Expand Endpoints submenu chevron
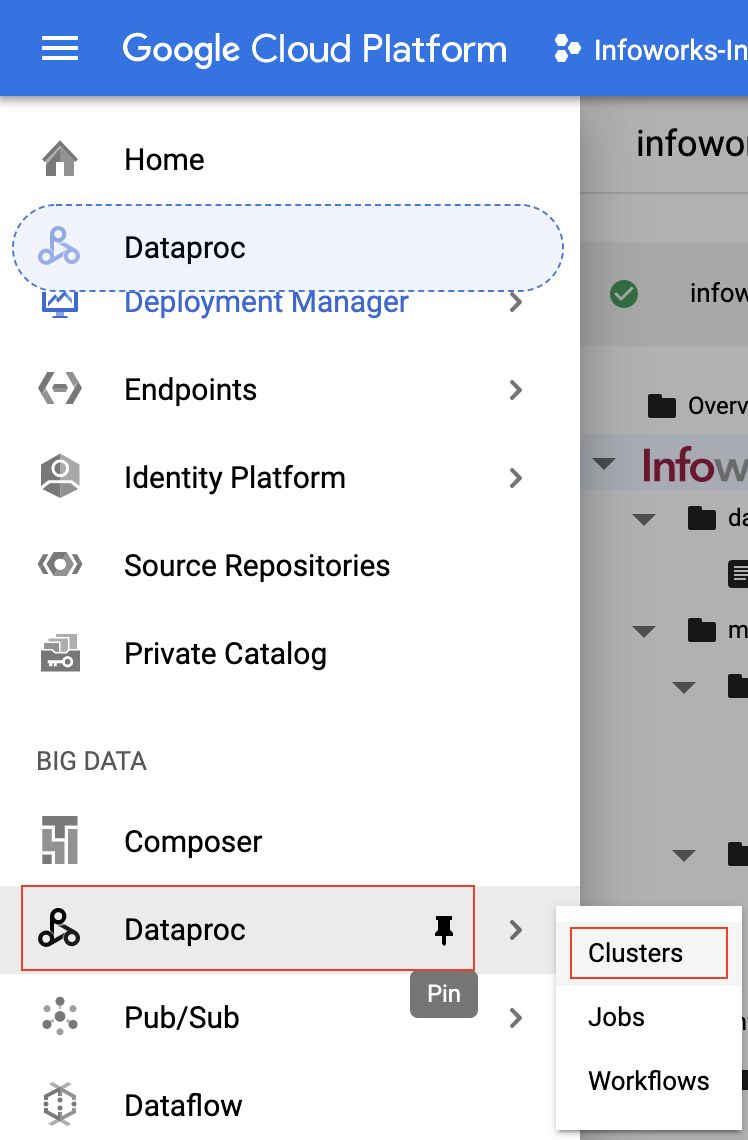The height and width of the screenshot is (1140, 748). click(515, 390)
